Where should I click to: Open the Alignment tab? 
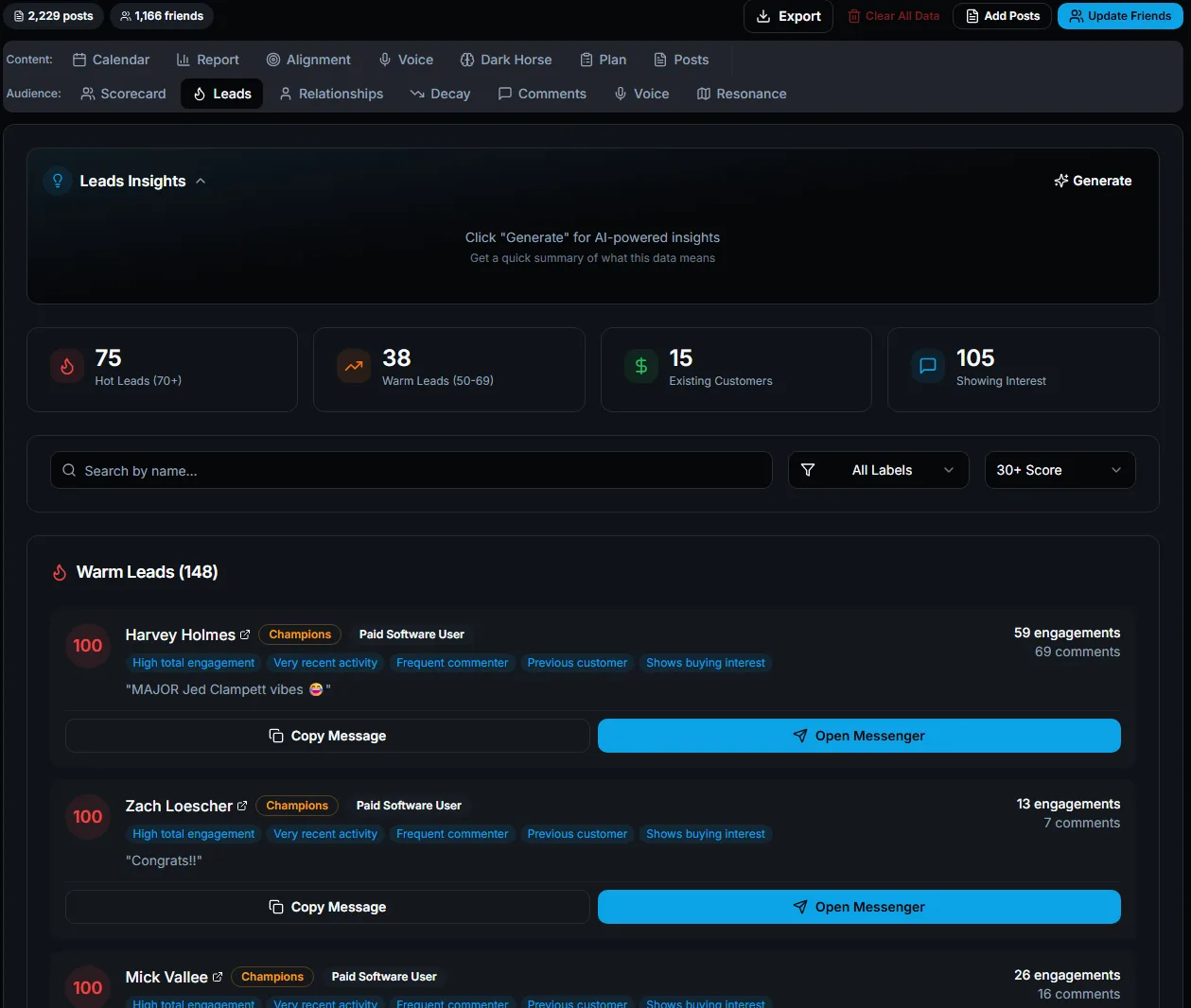308,60
